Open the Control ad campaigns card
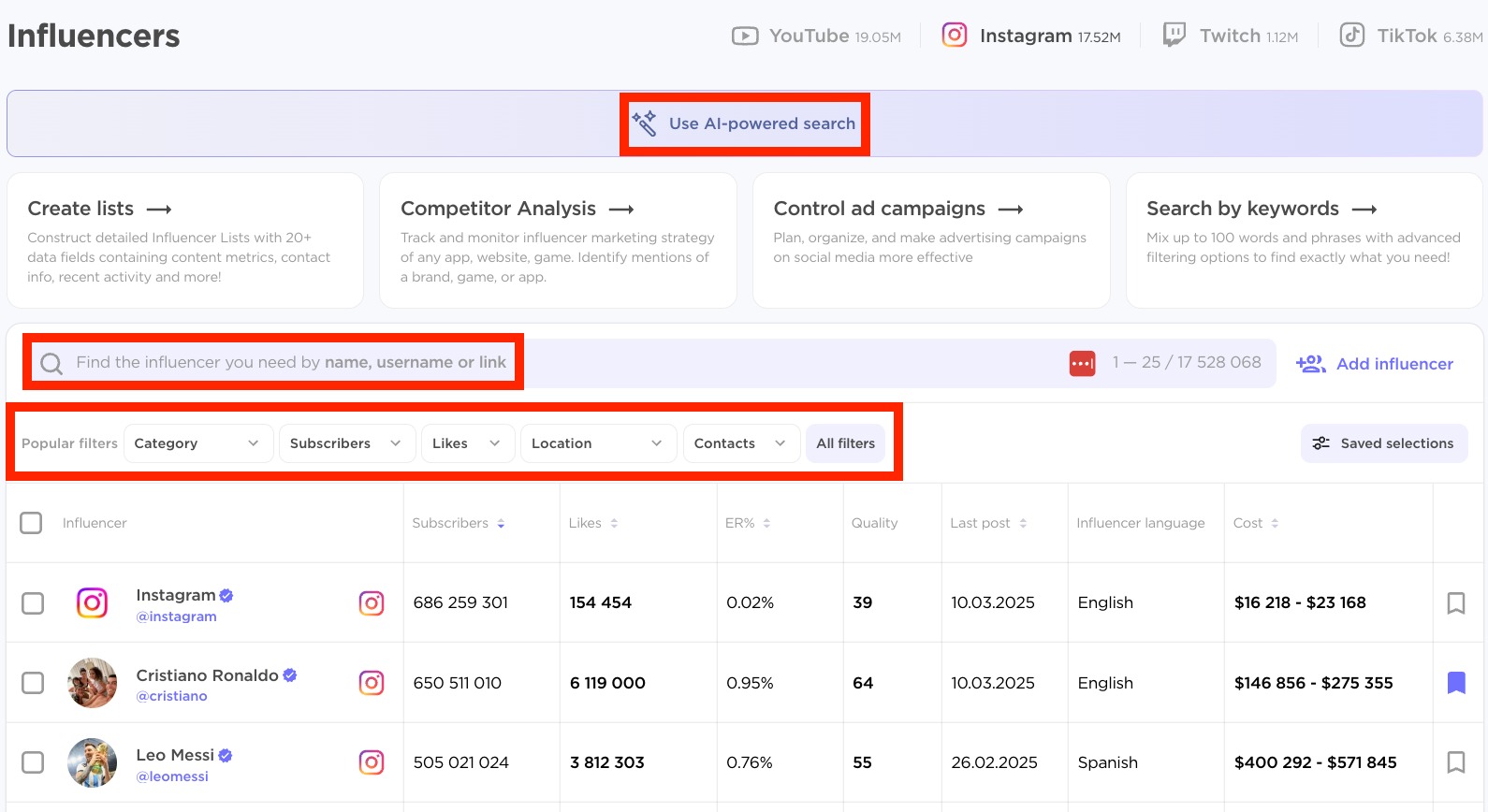The height and width of the screenshot is (812, 1488). tap(931, 240)
